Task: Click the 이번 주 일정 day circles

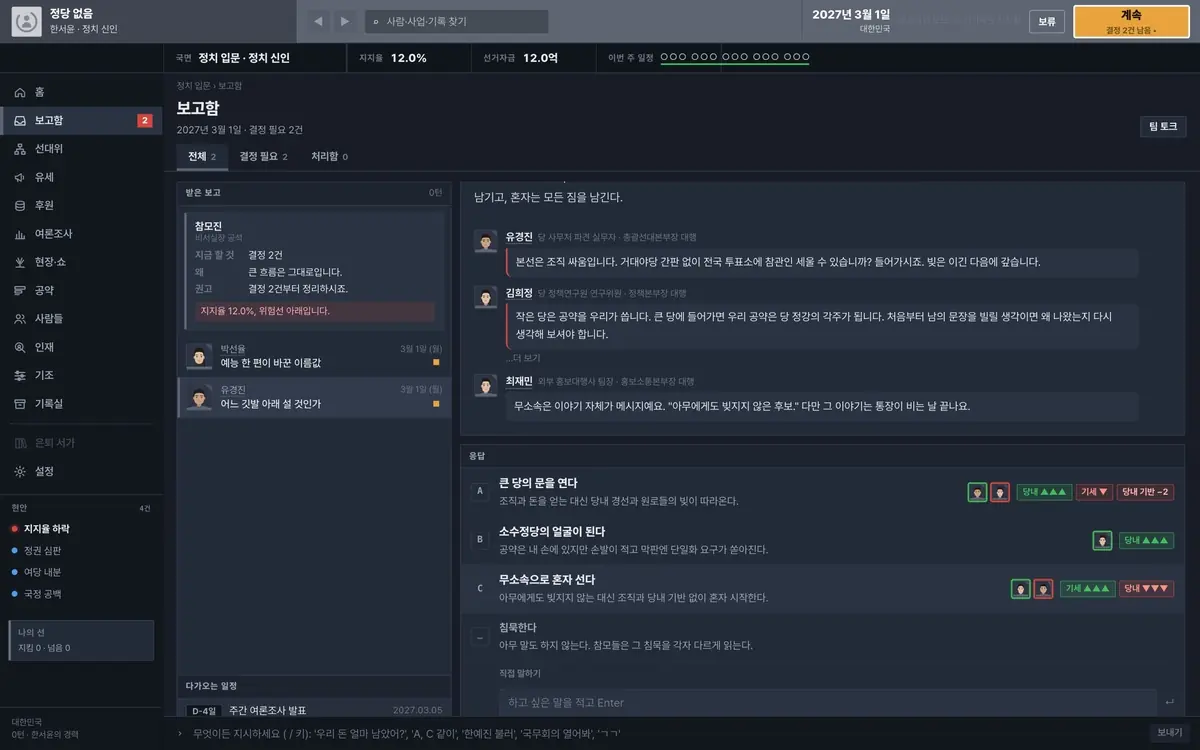Action: (x=735, y=58)
